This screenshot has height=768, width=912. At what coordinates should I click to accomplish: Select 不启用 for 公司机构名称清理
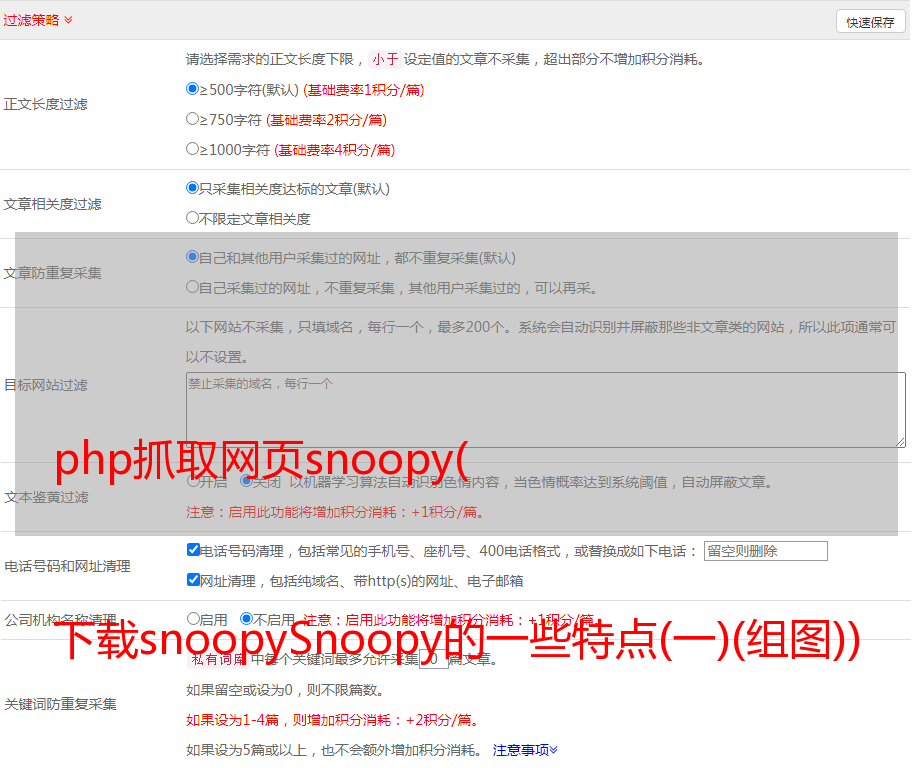(x=247, y=618)
